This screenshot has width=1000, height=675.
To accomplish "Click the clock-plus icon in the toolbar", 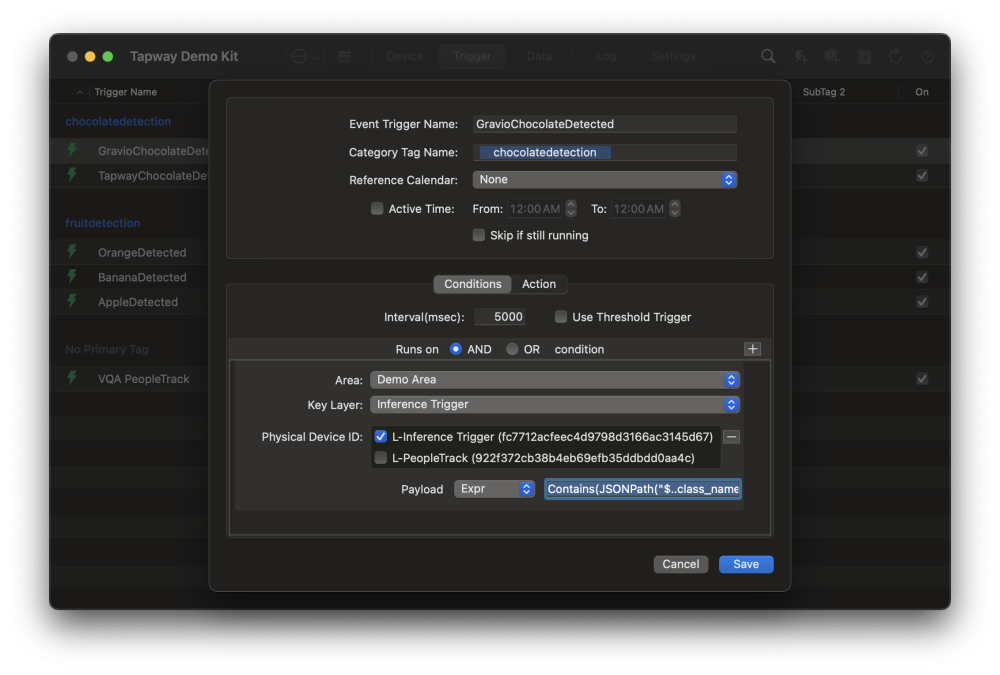I will pos(832,57).
